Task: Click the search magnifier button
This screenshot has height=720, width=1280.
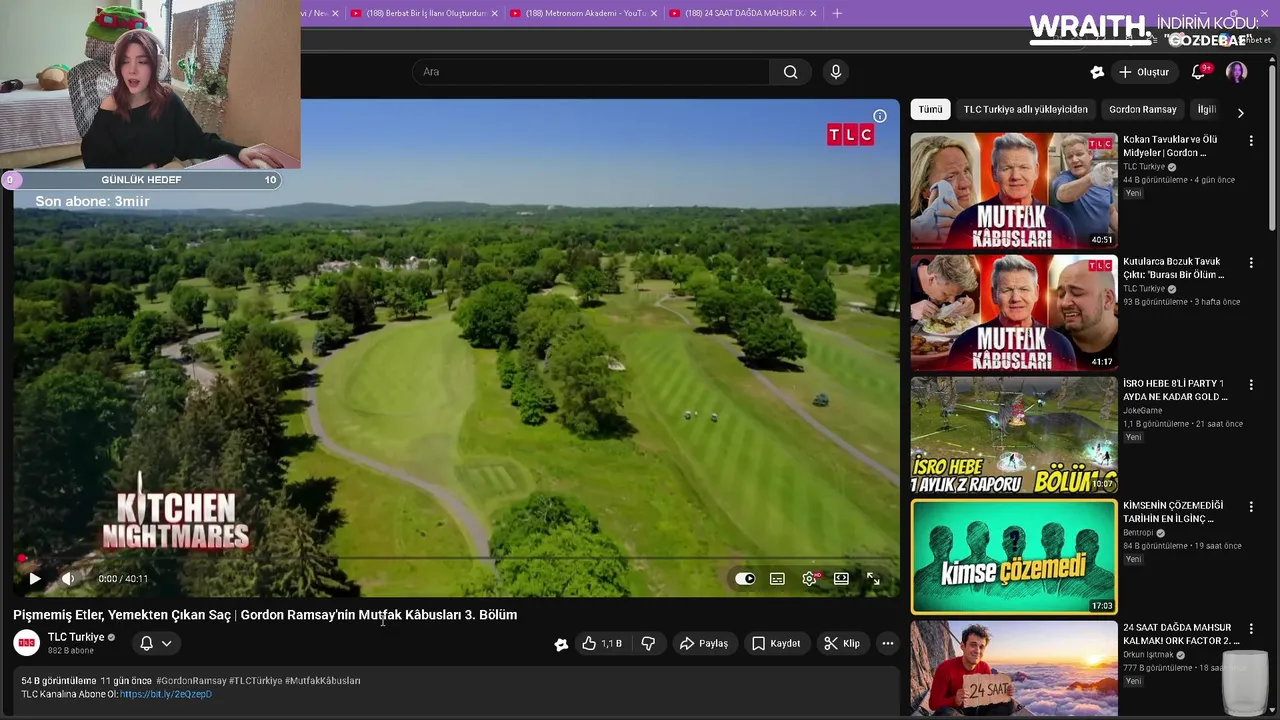Action: [790, 72]
